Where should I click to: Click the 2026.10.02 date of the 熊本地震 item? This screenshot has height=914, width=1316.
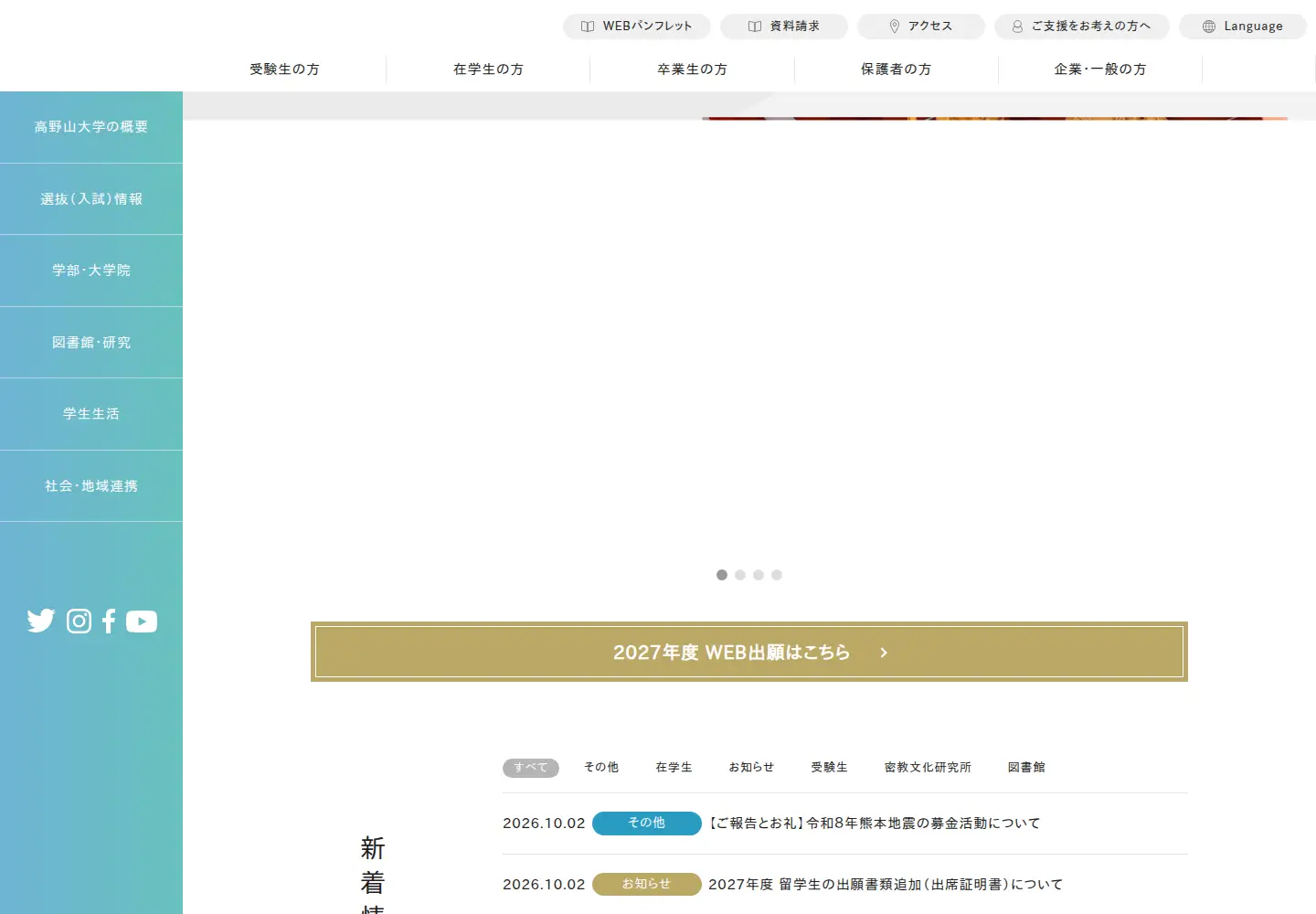(x=544, y=824)
